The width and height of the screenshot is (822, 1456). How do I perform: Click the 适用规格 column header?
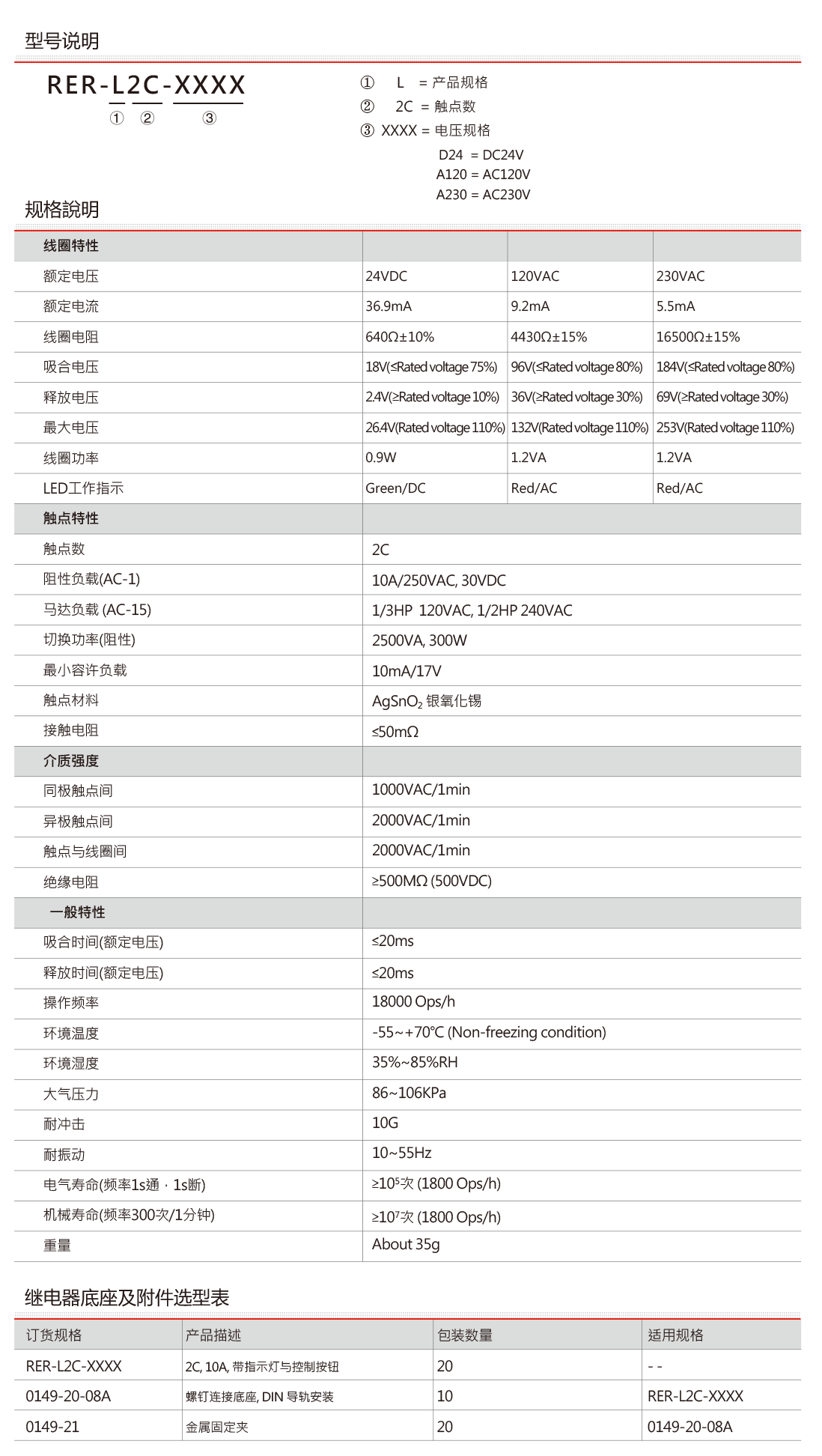[675, 1335]
